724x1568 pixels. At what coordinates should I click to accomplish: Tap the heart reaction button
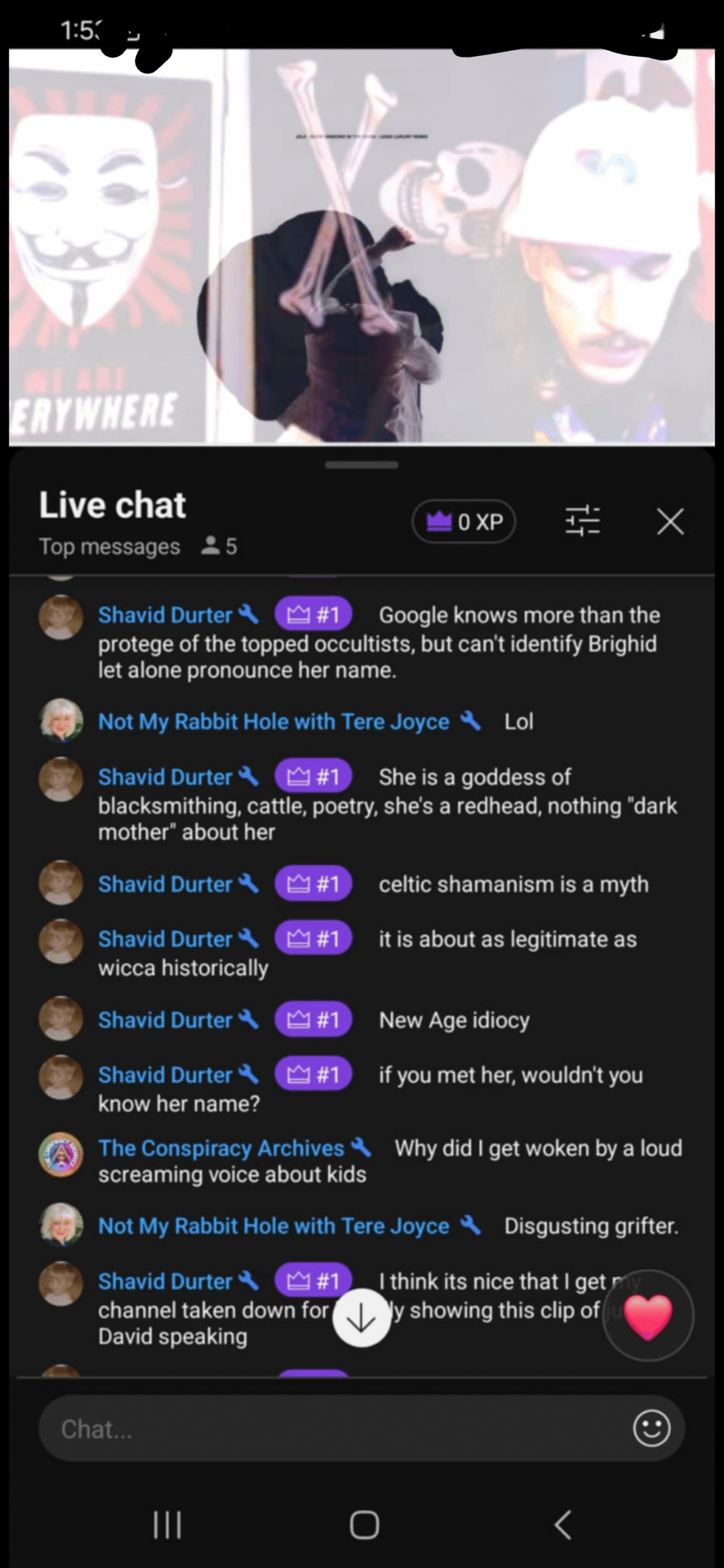(x=648, y=1315)
